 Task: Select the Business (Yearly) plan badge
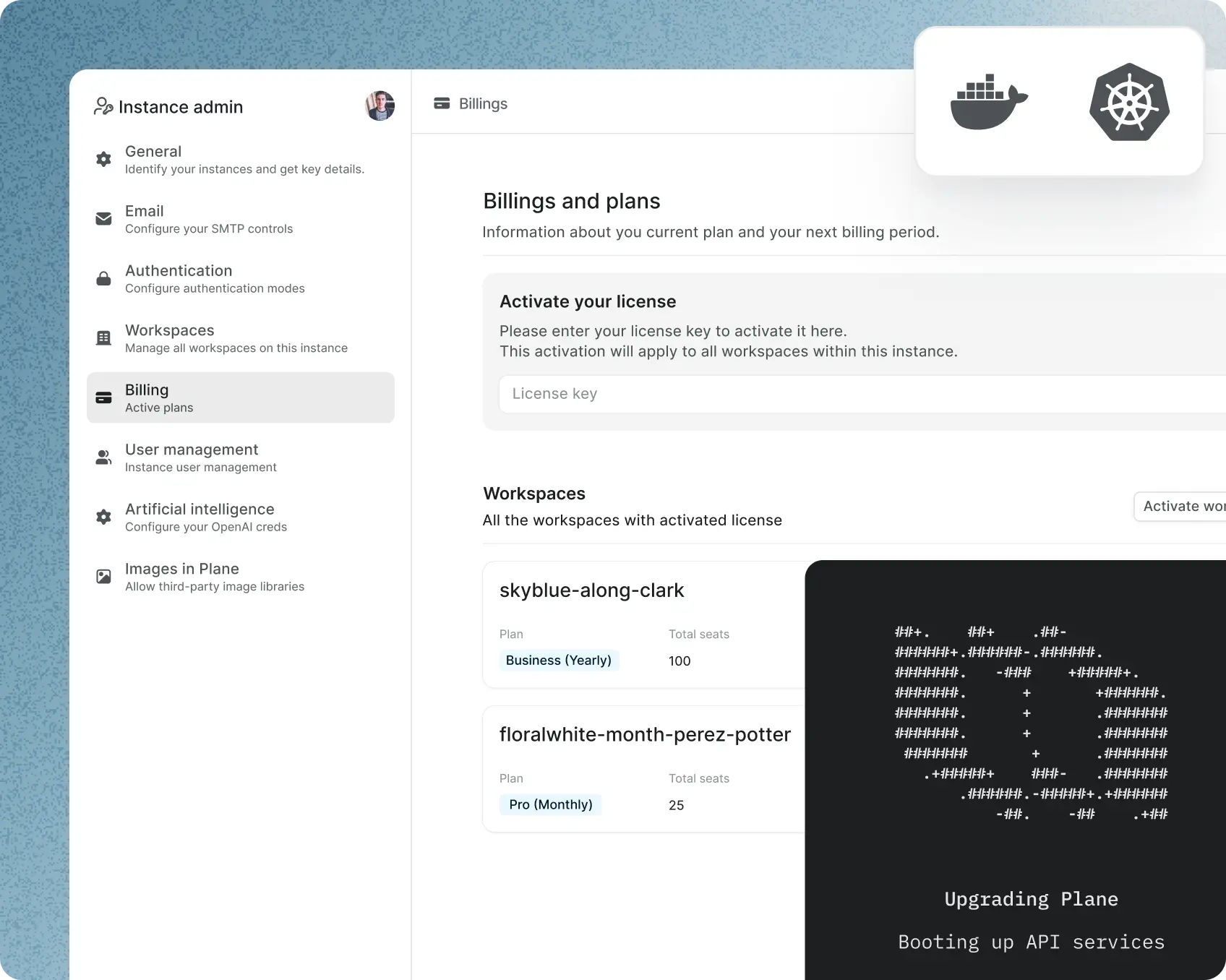[559, 661]
